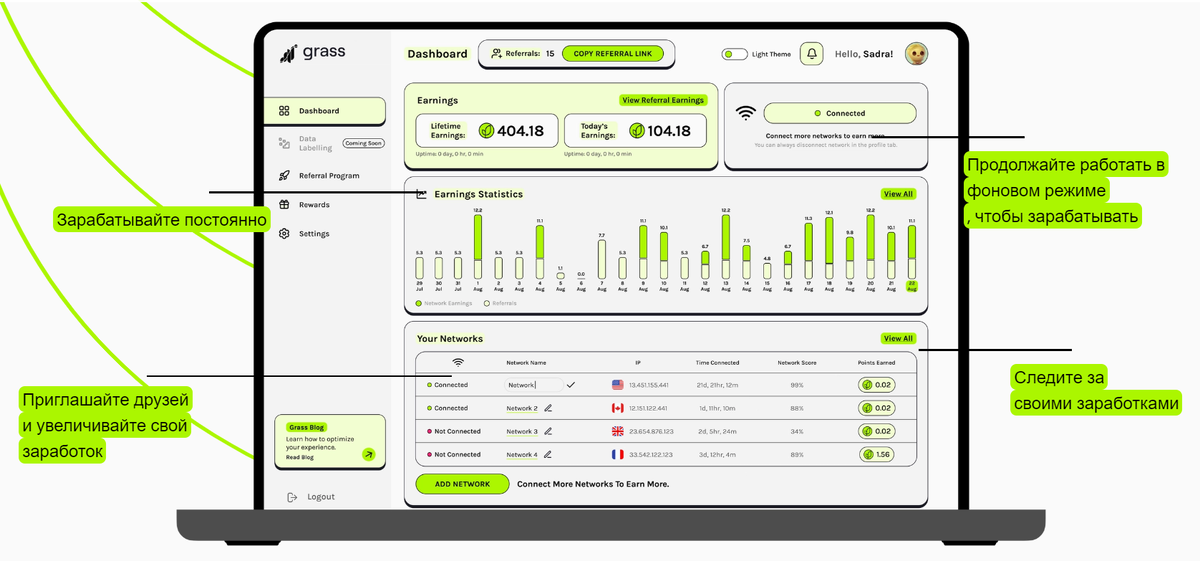
Task: Click the ADD NETWORK button
Action: tap(462, 483)
